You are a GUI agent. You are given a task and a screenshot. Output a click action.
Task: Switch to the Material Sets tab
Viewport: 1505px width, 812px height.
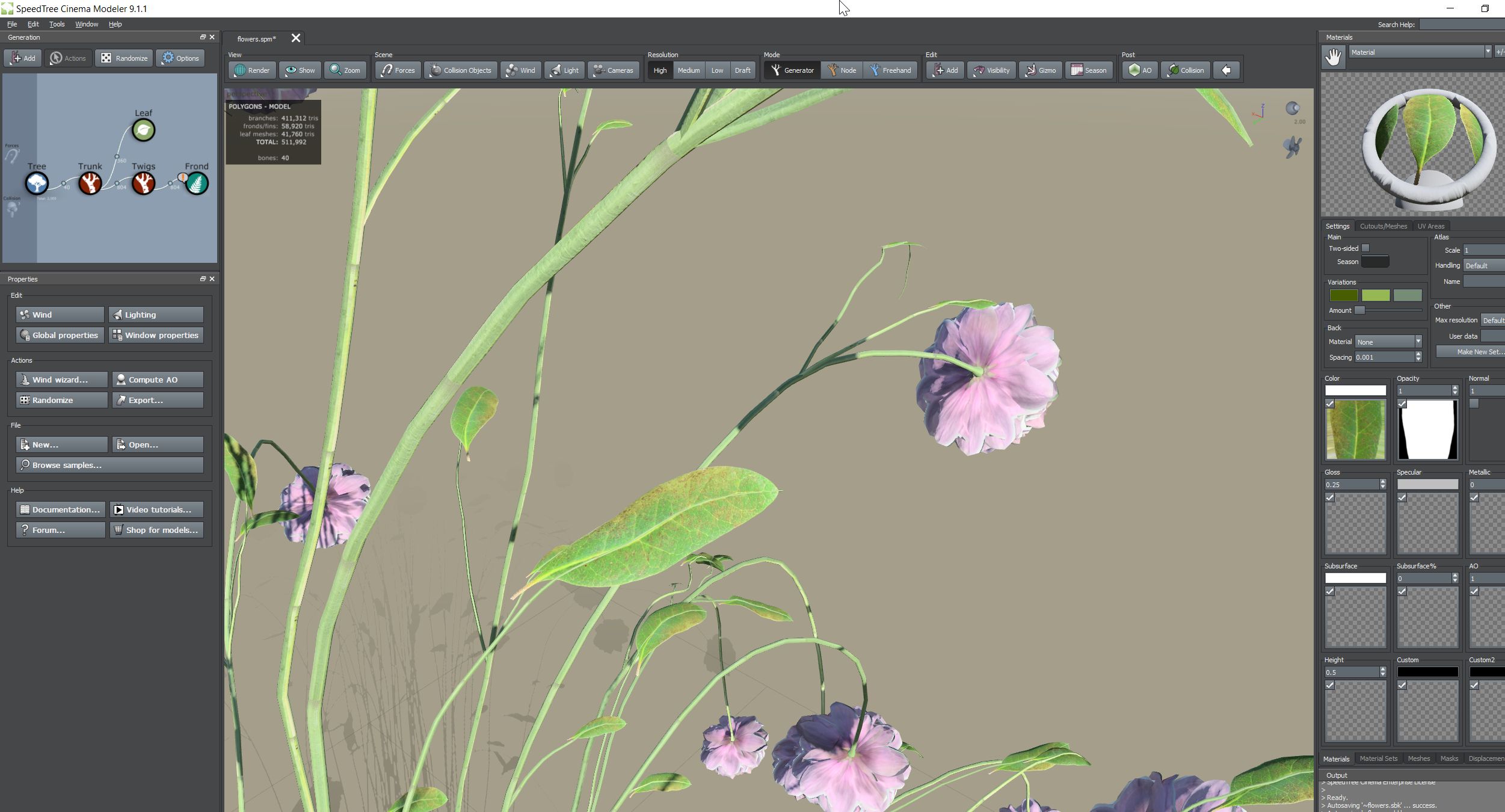(x=1378, y=758)
